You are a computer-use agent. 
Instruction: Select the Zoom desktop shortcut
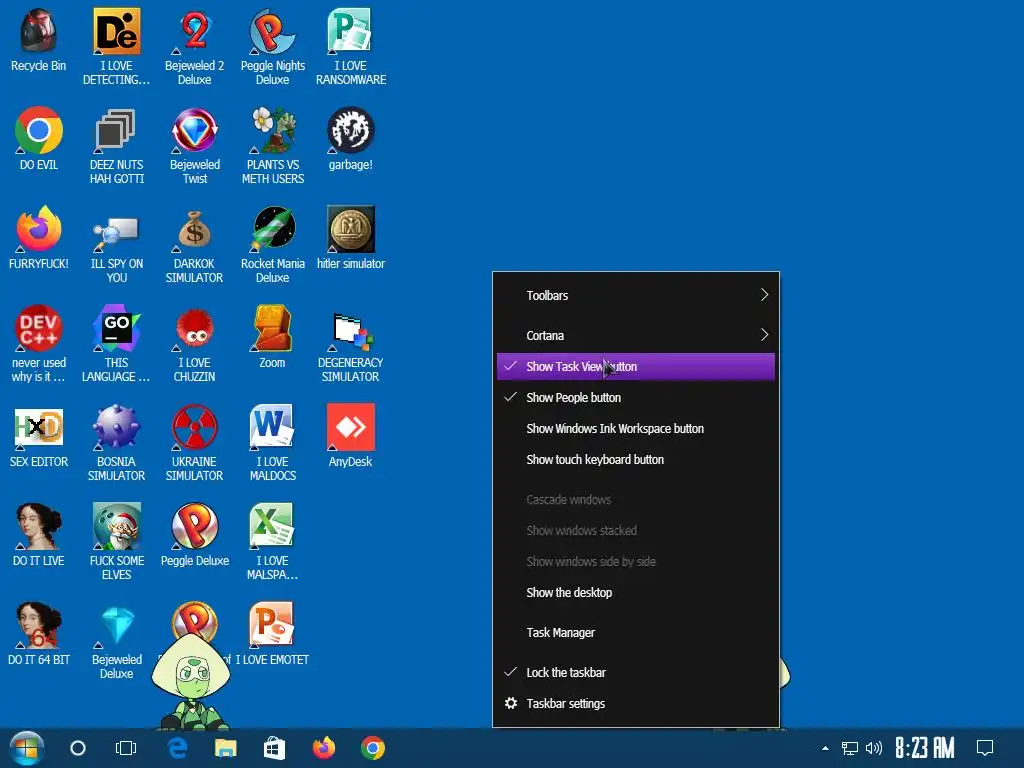pos(273,328)
